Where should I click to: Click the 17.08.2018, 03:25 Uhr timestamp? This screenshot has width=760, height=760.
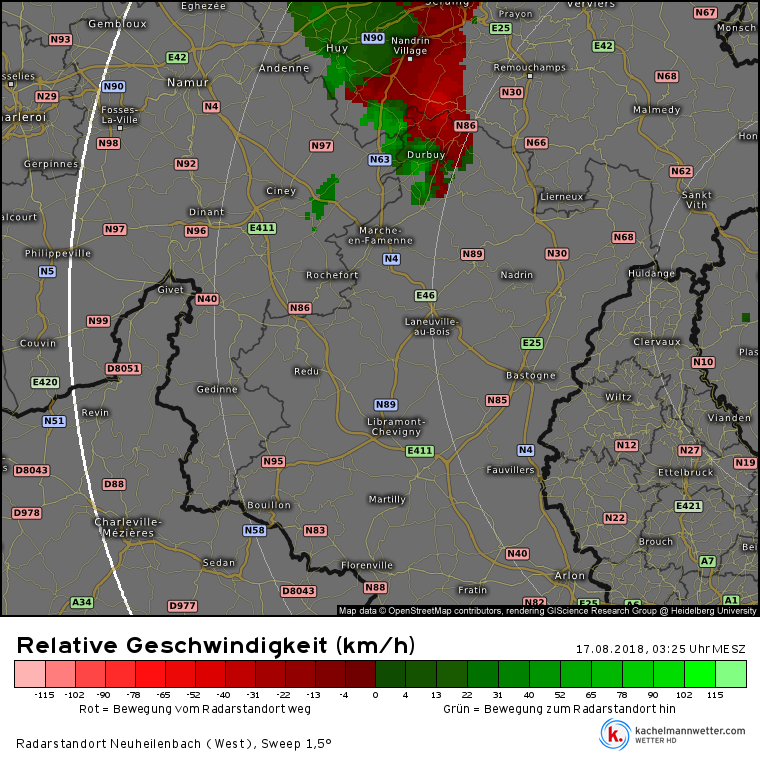coord(661,649)
